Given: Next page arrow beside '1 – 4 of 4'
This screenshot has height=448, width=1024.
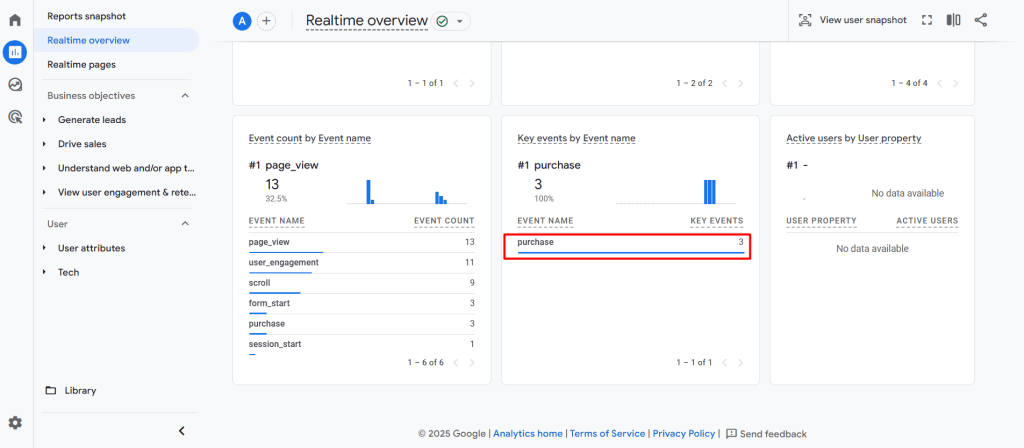Looking at the screenshot, I should 955,84.
